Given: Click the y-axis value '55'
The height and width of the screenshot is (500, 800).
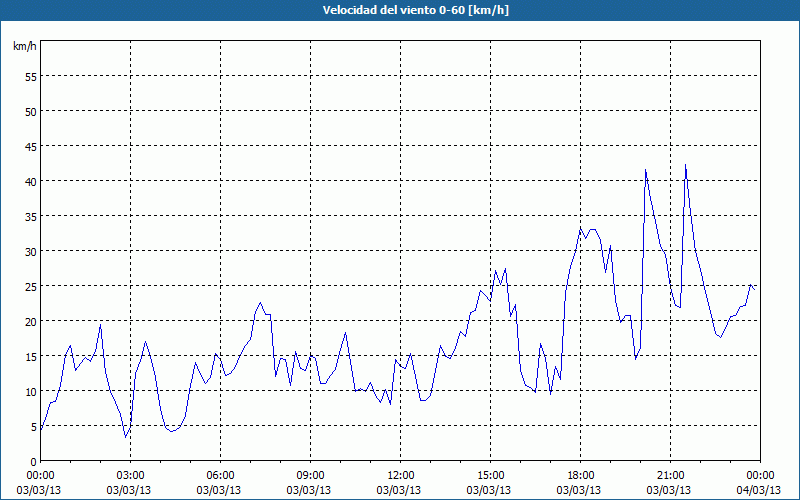Looking at the screenshot, I should click(x=31, y=76).
